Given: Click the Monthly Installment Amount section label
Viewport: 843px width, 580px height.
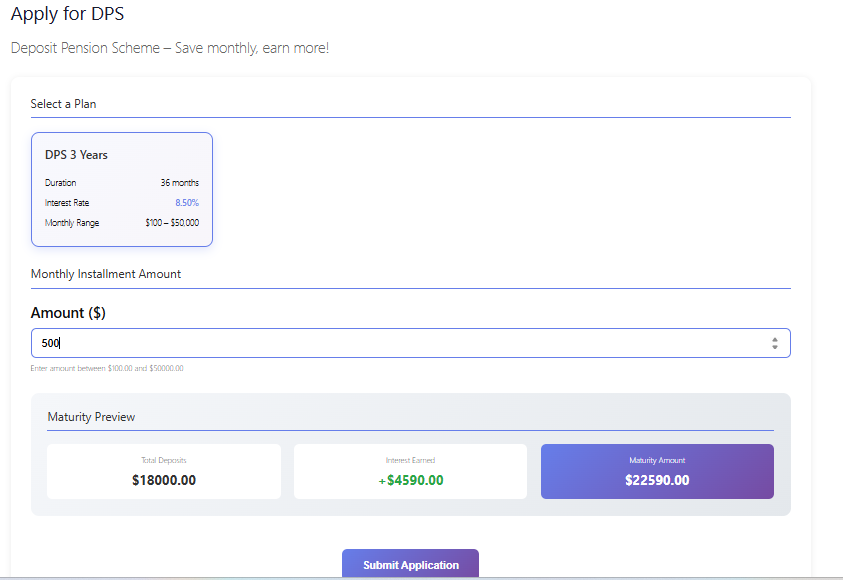Looking at the screenshot, I should [105, 273].
